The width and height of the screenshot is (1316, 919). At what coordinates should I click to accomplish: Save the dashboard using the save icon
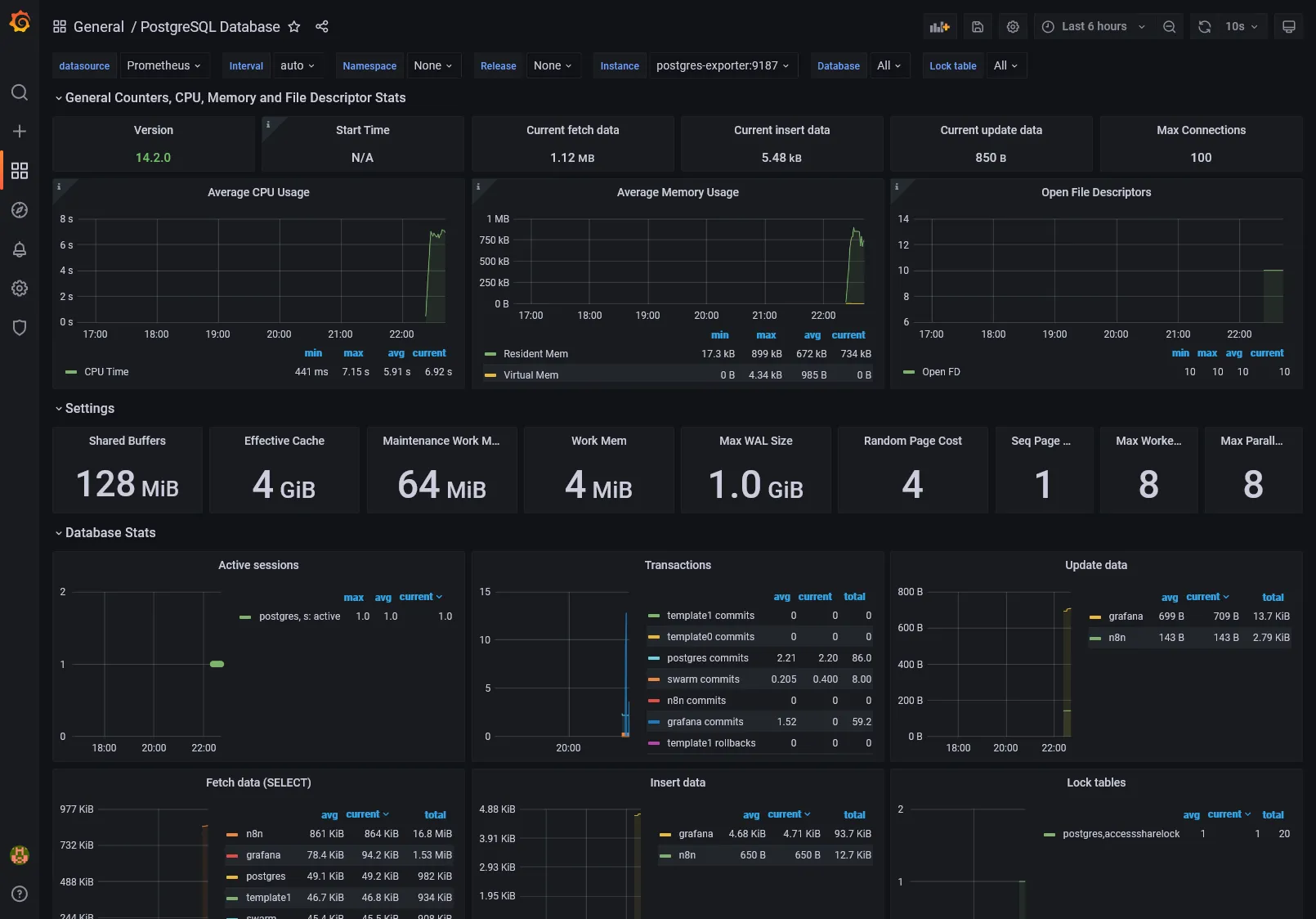[978, 26]
